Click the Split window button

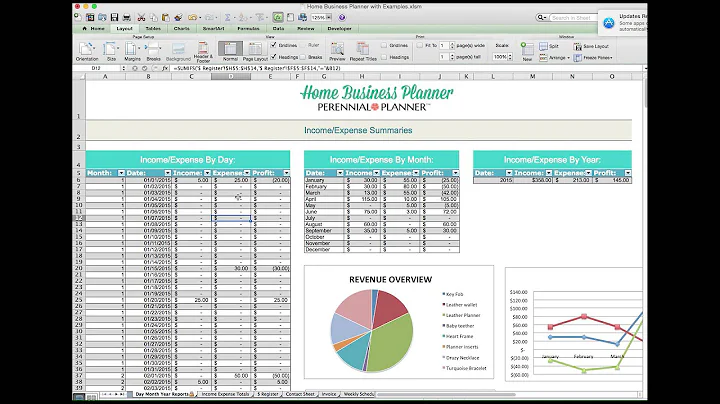[x=549, y=46]
